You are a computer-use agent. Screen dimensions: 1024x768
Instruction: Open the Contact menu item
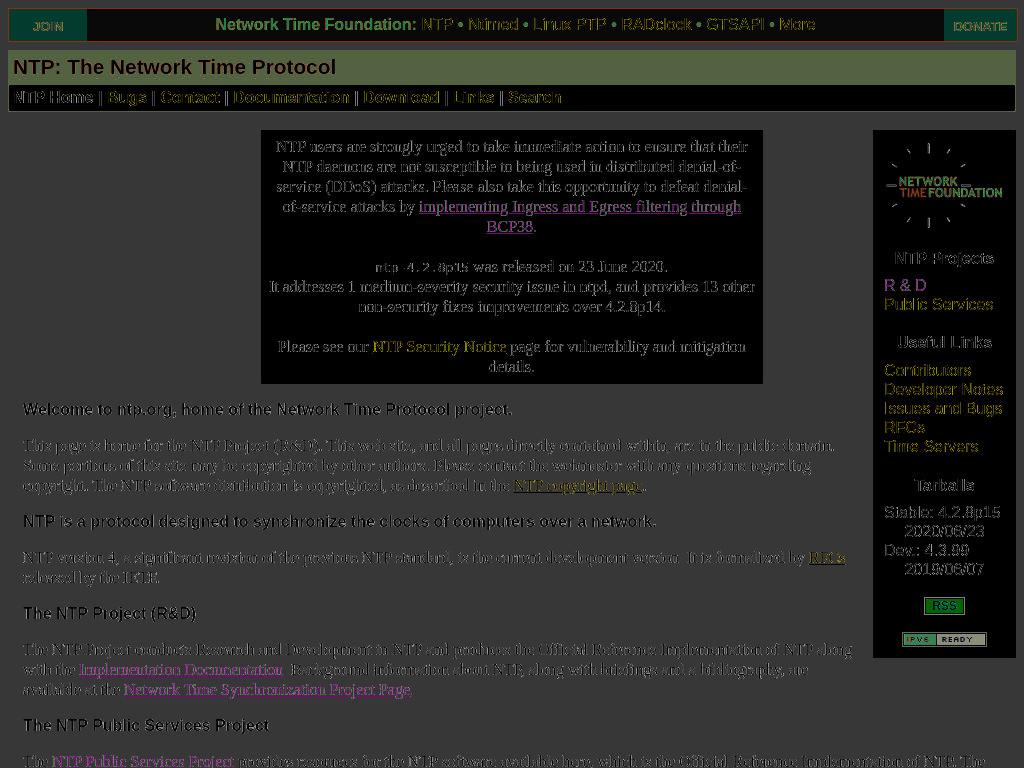[x=189, y=97]
